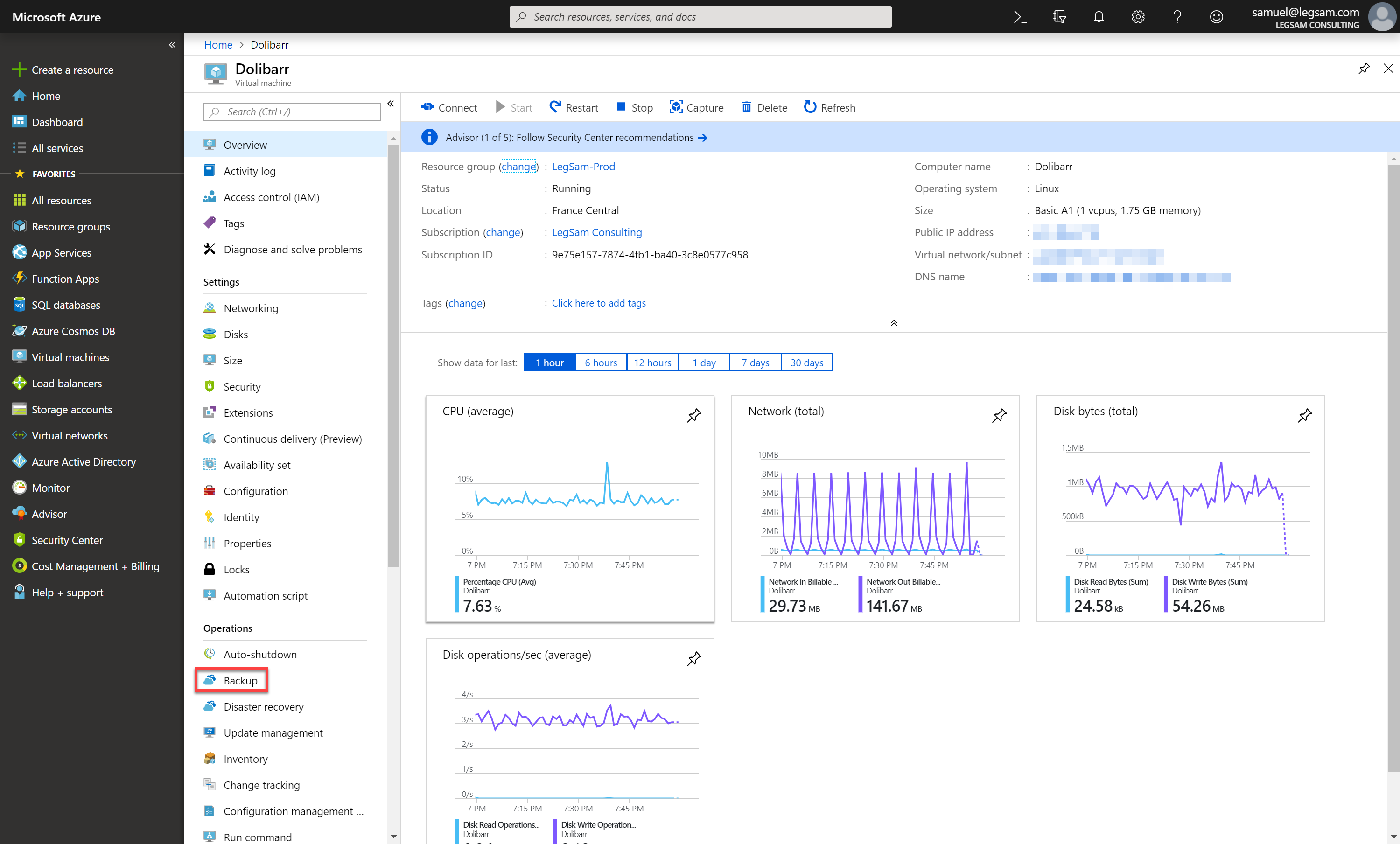Open the LegSam-Prod resource group link
Screen dimensions: 1400x844
tap(583, 167)
